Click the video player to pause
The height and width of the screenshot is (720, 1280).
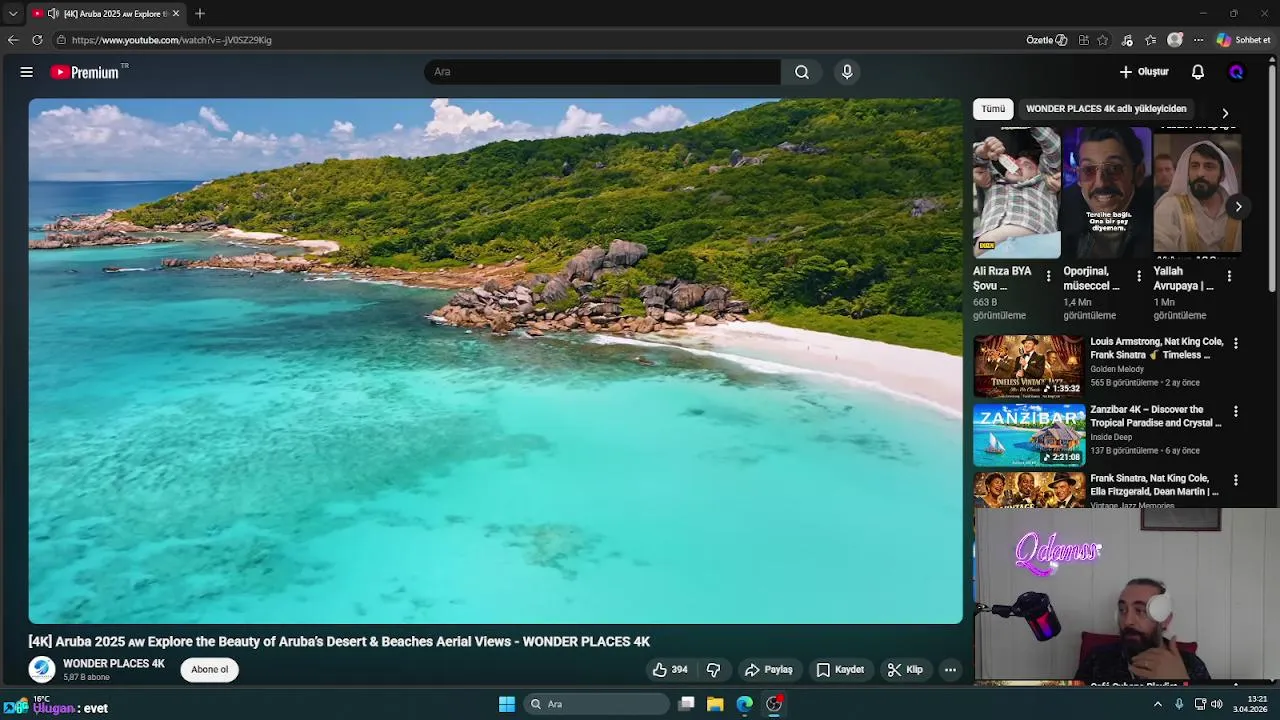coord(495,361)
